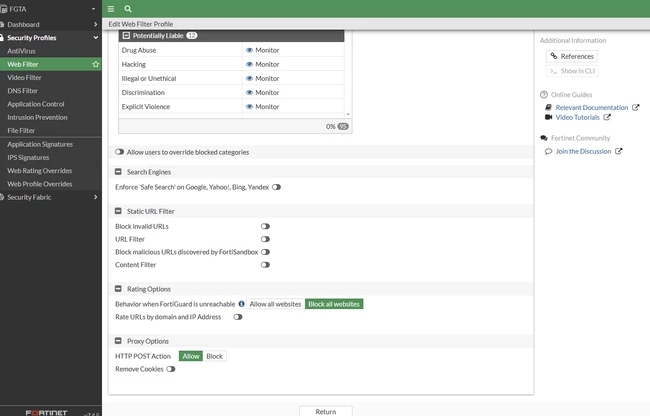Click the Online Guides question mark icon
The image size is (650, 416).
[544, 94]
